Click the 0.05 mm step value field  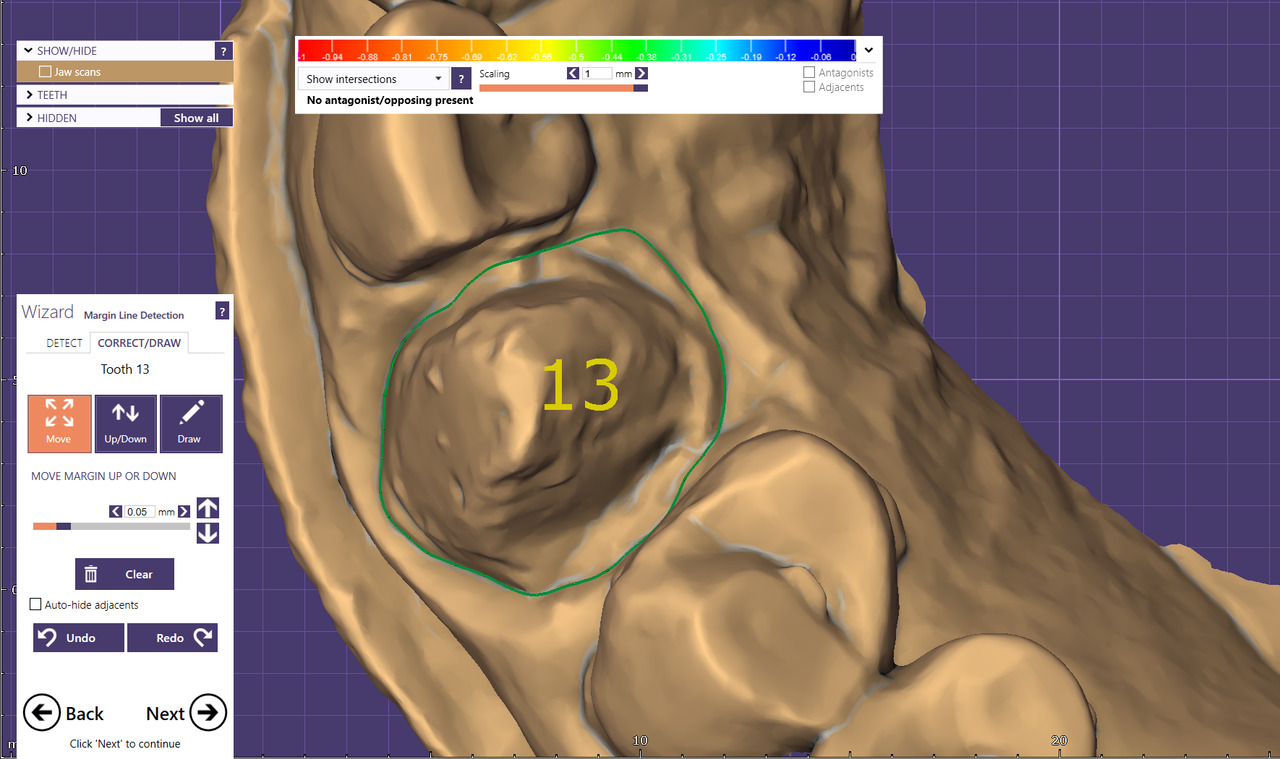point(138,511)
